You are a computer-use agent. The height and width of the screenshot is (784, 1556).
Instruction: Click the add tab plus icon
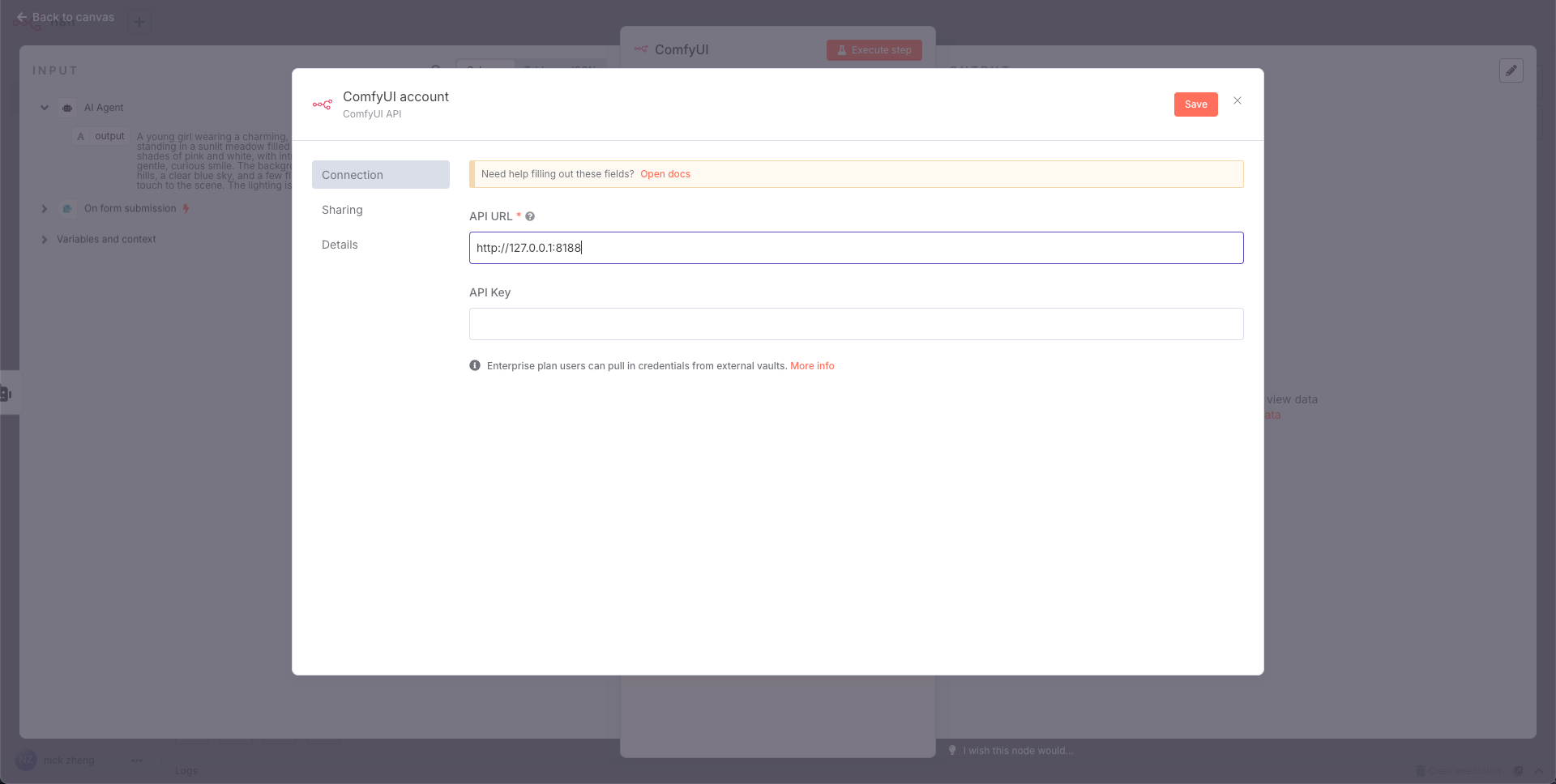(x=139, y=22)
